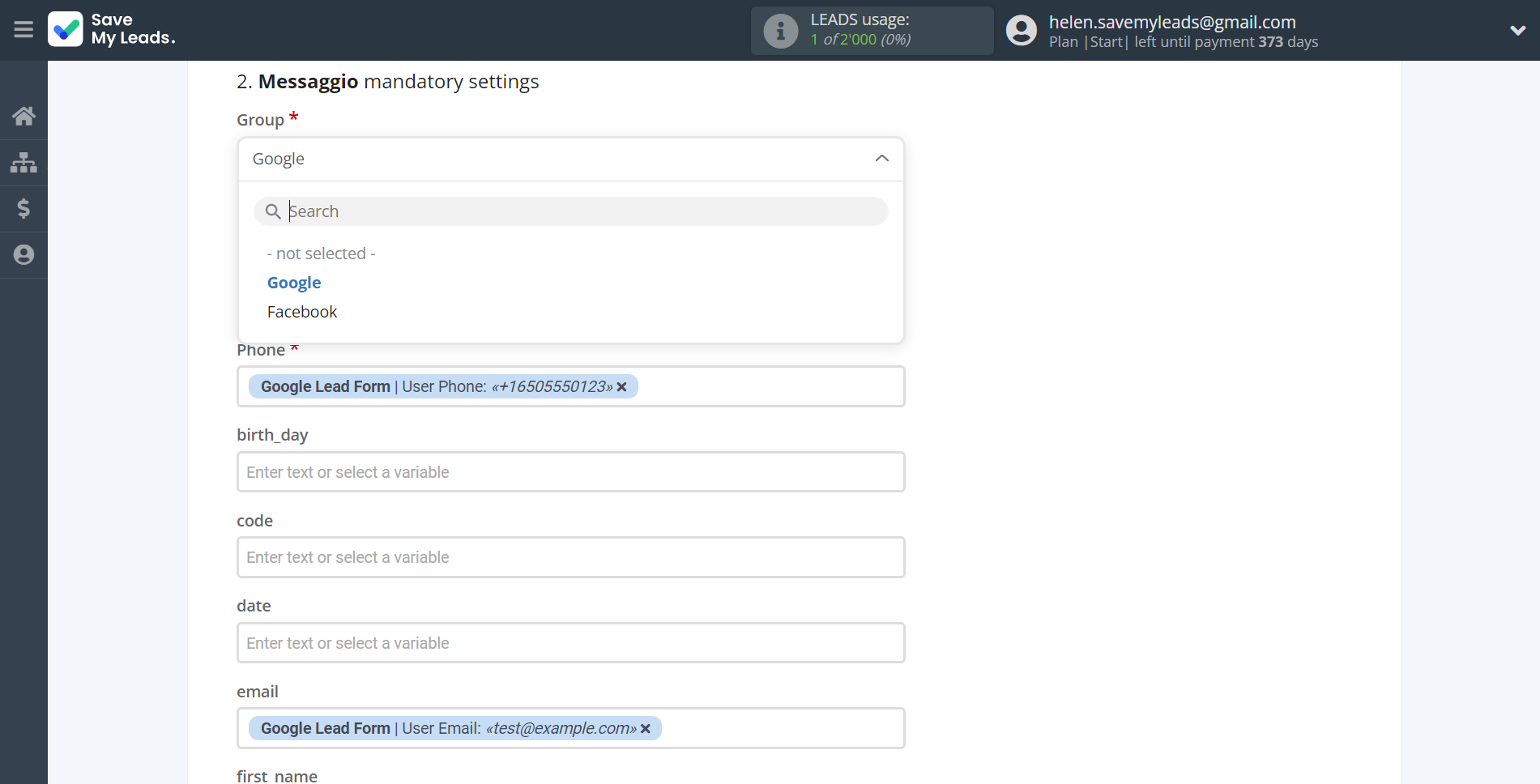
Task: Expand the account menu chevron
Action: click(1518, 31)
